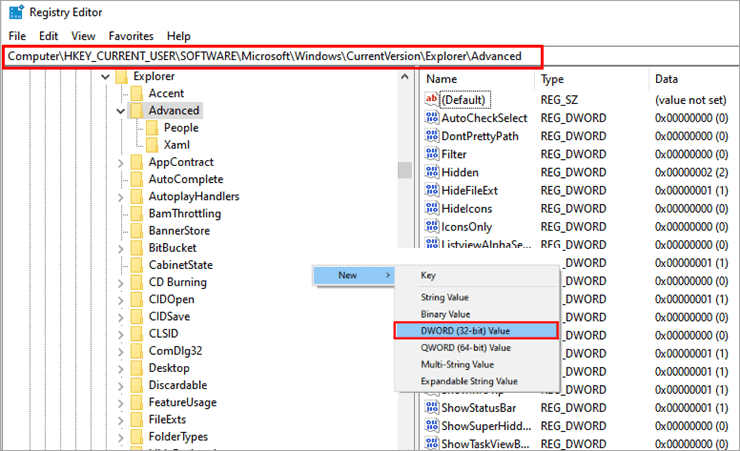This screenshot has width=740, height=451.
Task: Select the AutoCheckSelect value icon
Action: [431, 117]
